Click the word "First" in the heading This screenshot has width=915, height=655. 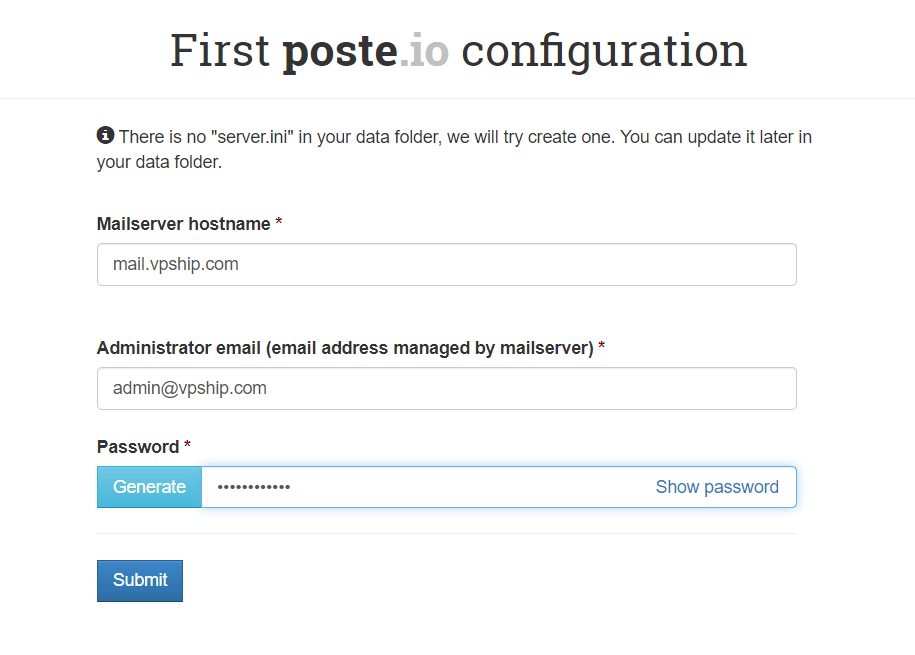point(219,51)
